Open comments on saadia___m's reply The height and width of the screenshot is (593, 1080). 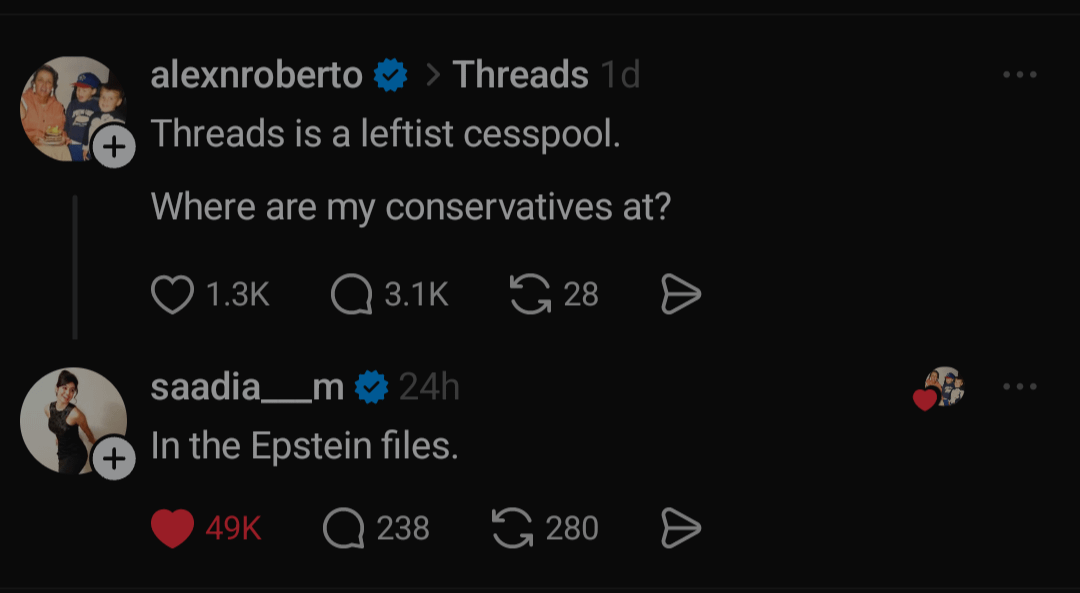click(x=344, y=528)
